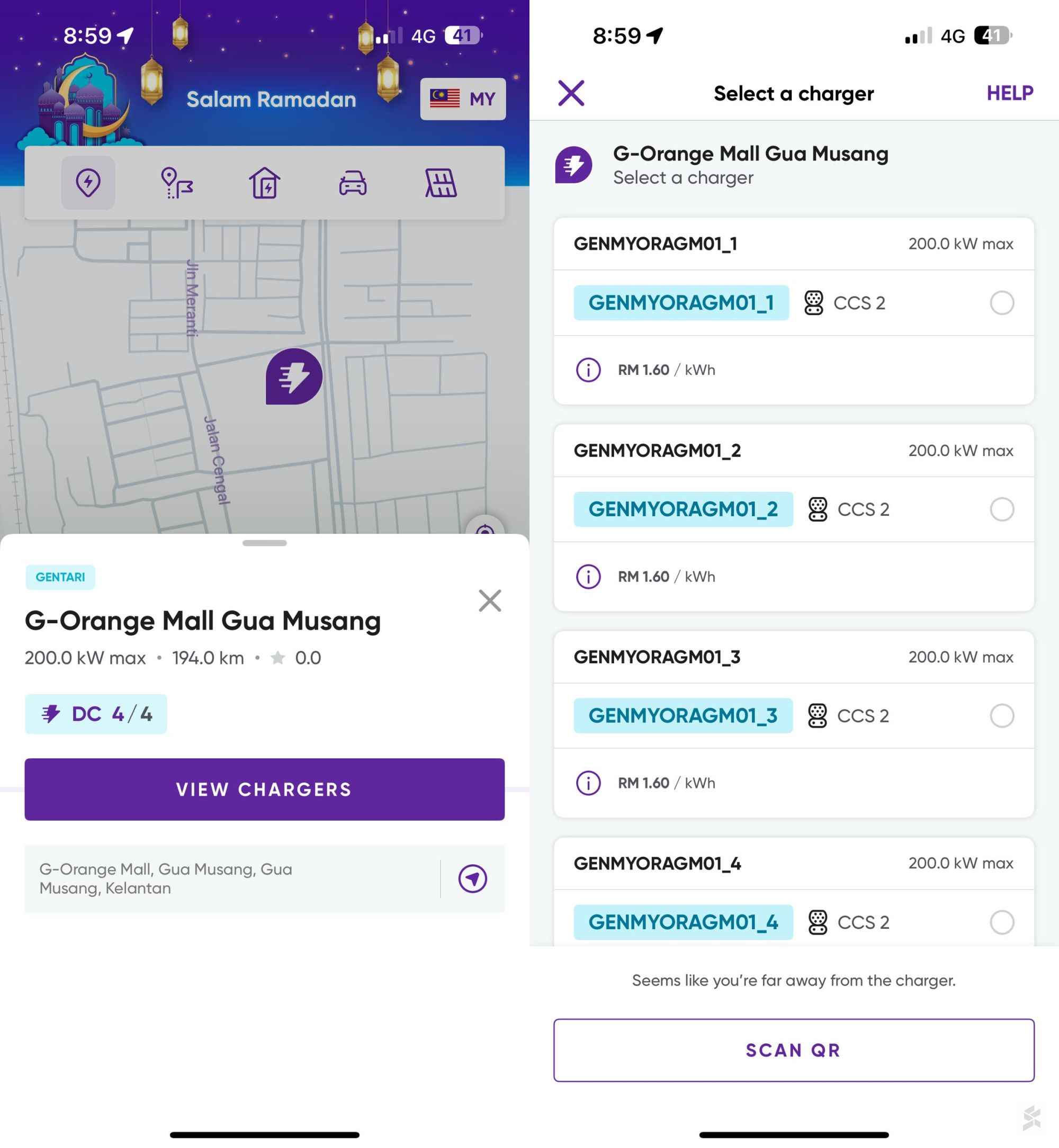Open pricing info for GENMYORAGM01_1
The height and width of the screenshot is (1148, 1059).
point(588,370)
